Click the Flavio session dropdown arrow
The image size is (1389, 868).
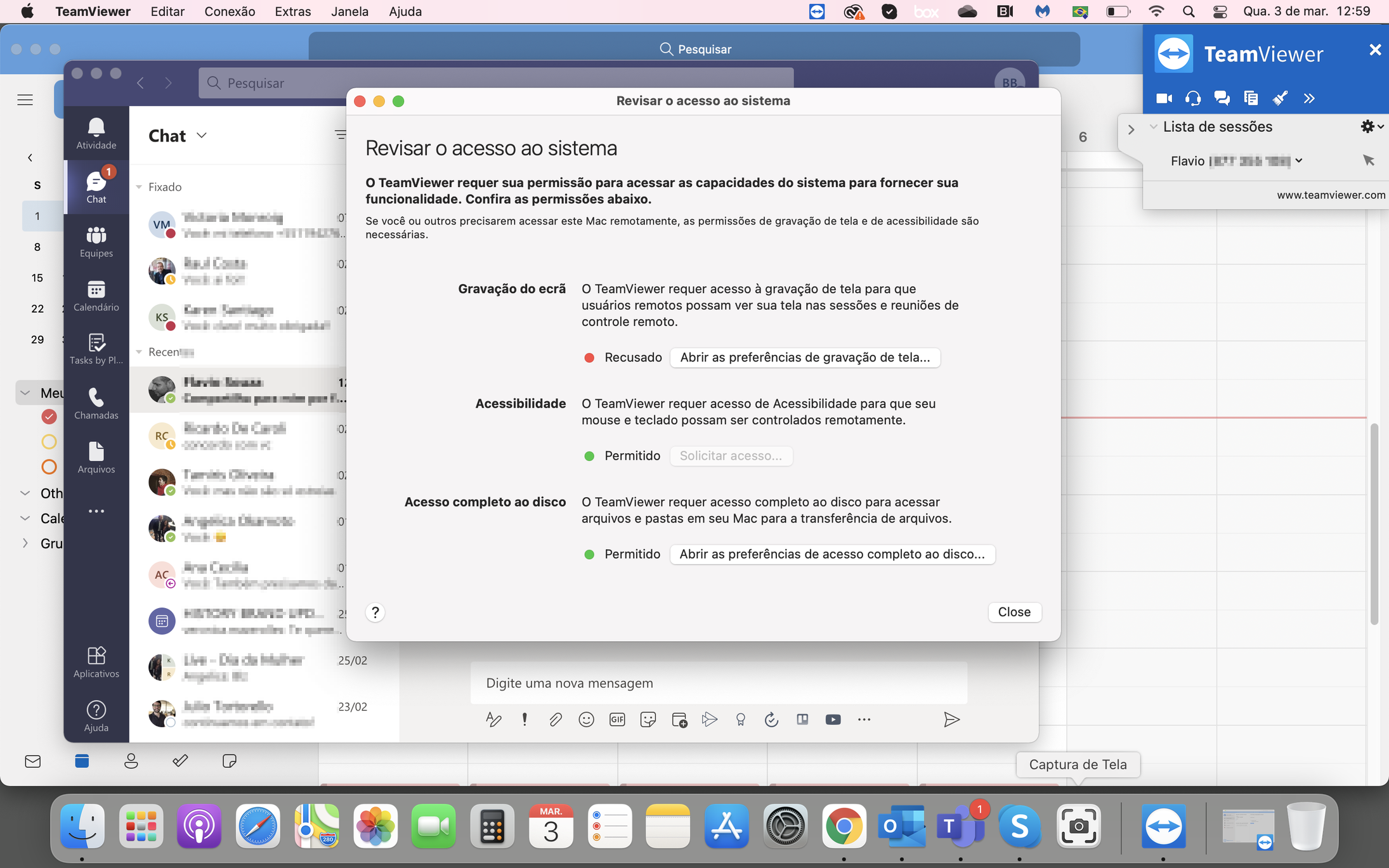pyautogui.click(x=1300, y=160)
